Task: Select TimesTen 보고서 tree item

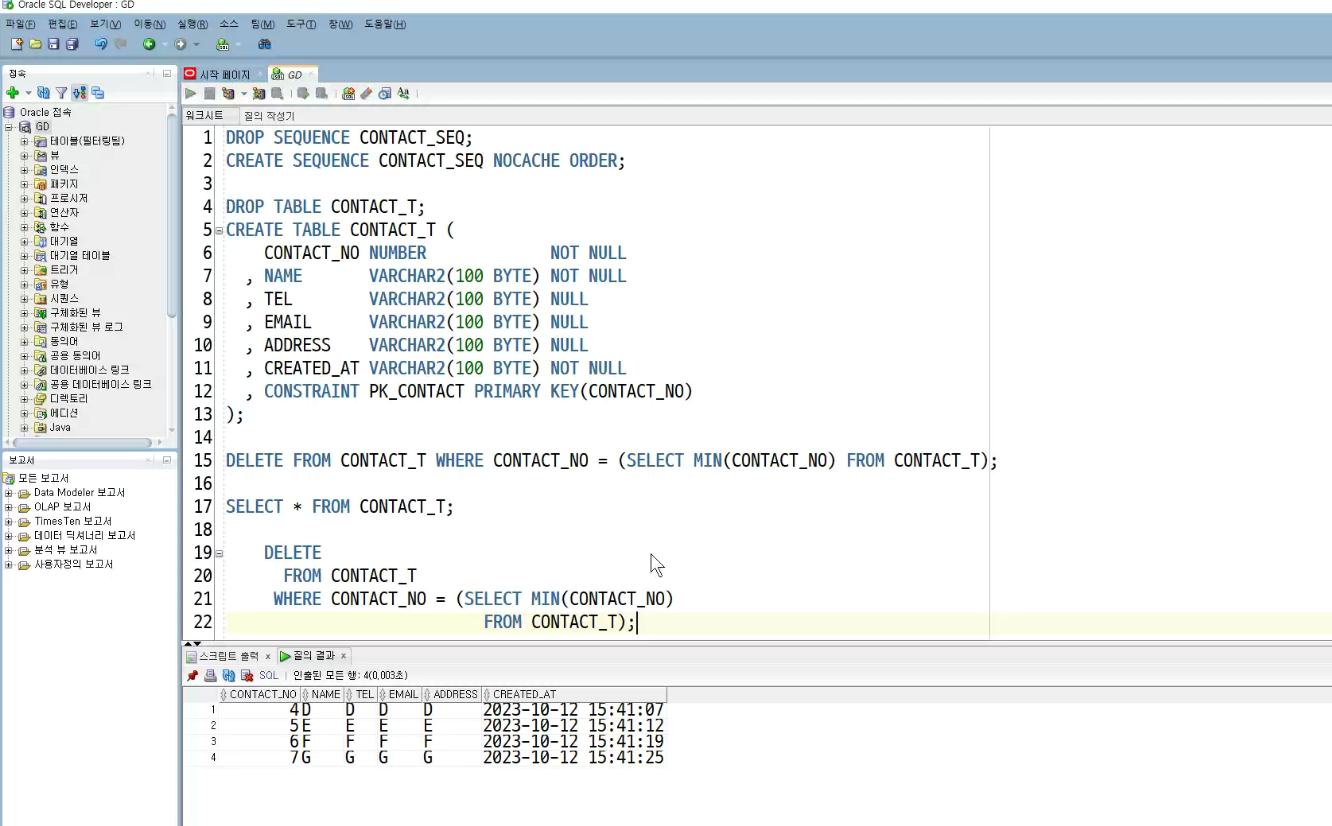Action: [x=73, y=521]
